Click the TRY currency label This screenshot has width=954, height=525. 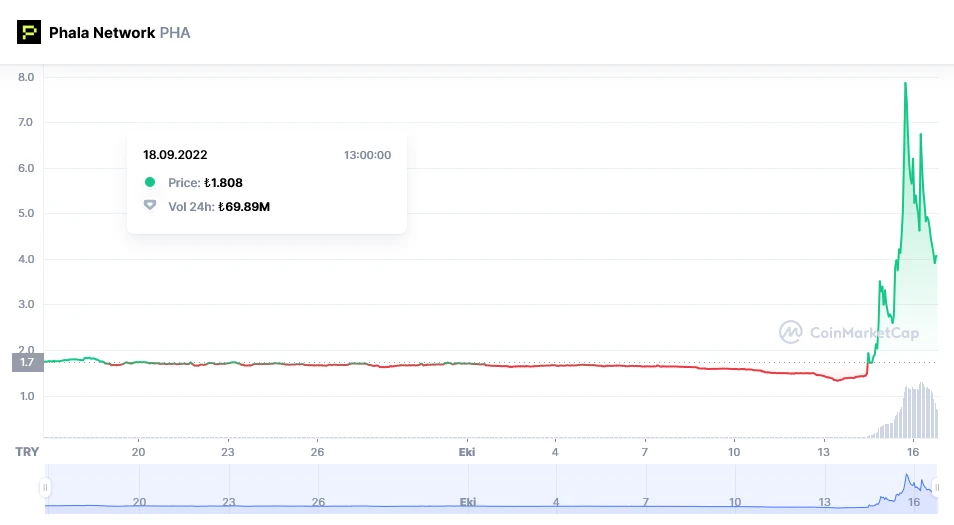coord(27,452)
